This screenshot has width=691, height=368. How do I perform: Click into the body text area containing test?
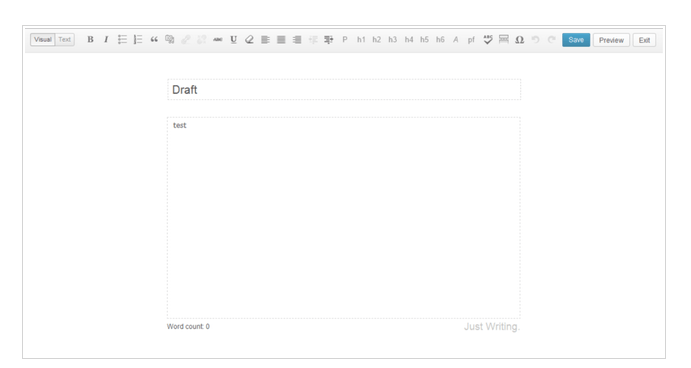click(344, 218)
